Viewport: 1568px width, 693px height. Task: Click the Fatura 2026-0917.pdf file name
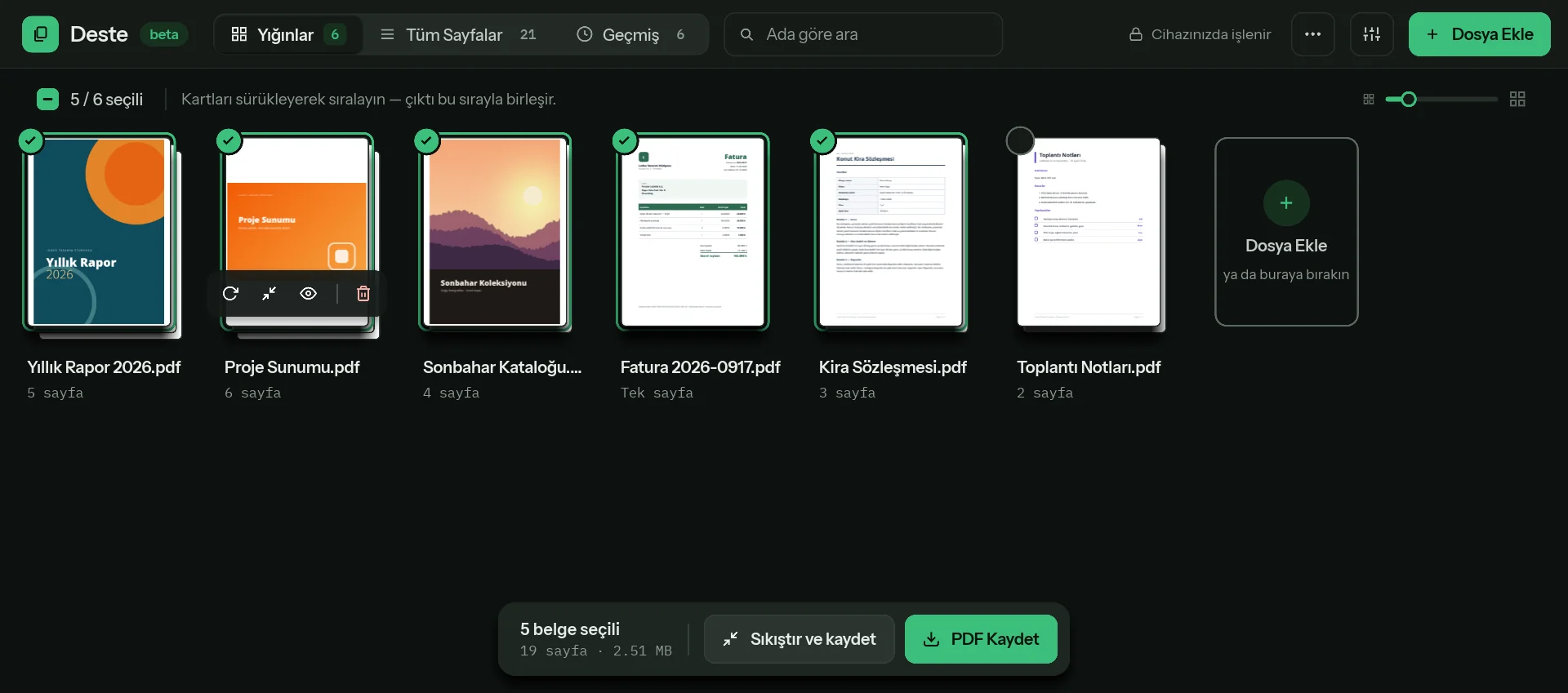701,367
